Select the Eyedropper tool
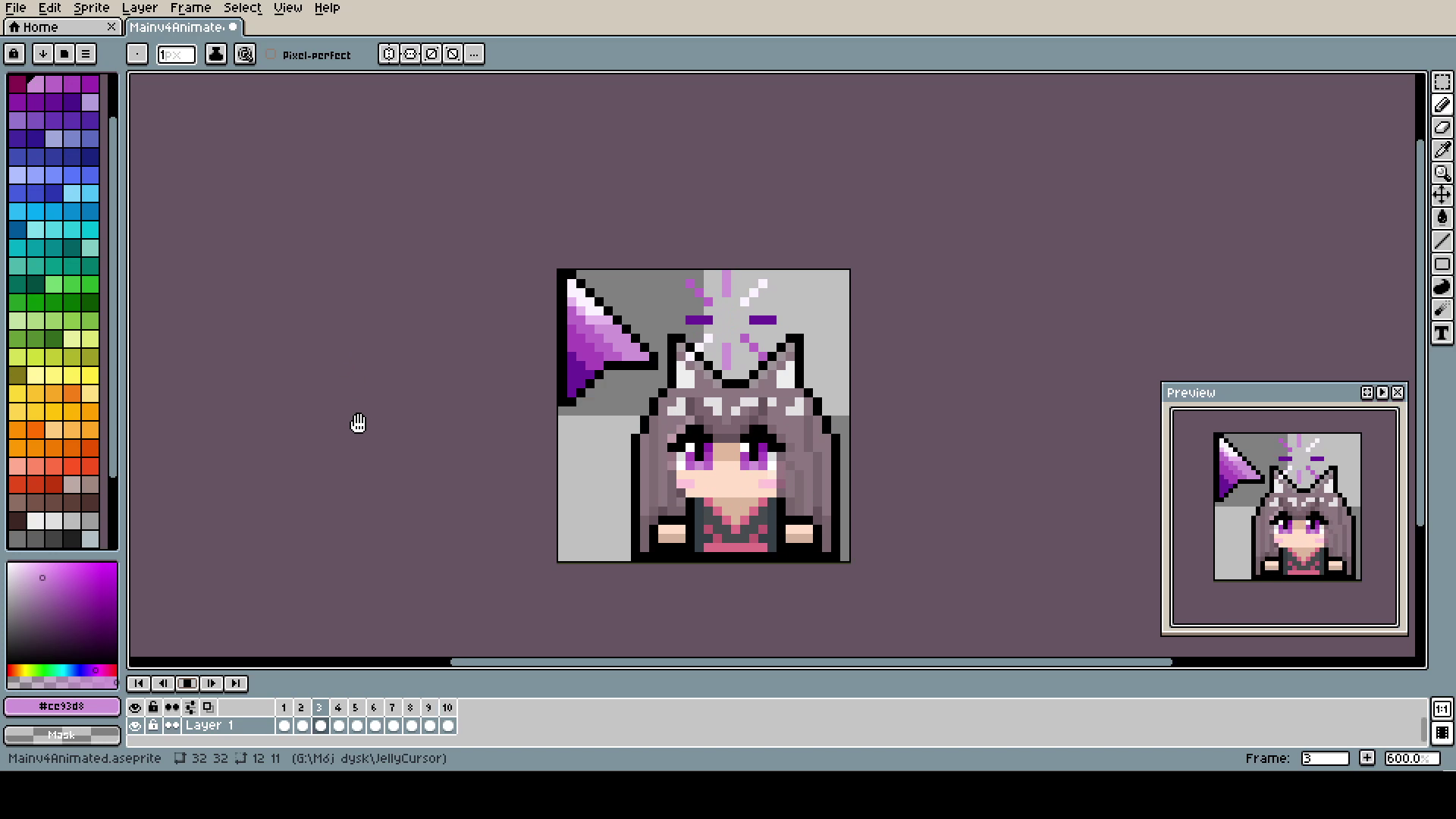The image size is (1456, 819). [x=1442, y=150]
